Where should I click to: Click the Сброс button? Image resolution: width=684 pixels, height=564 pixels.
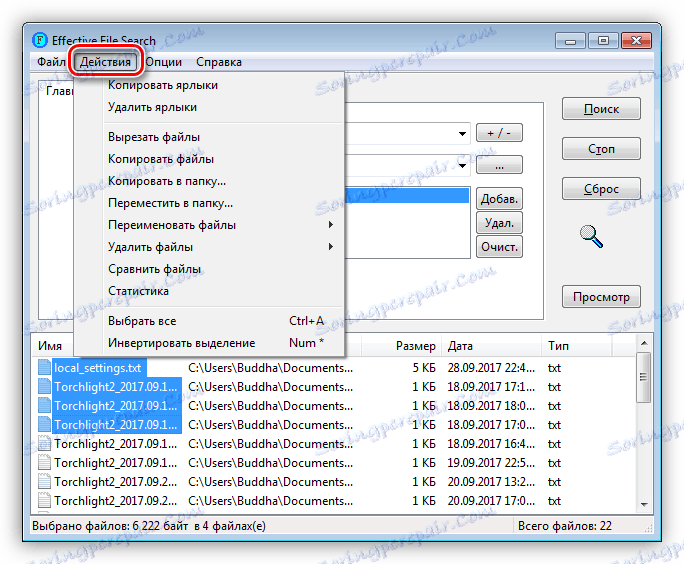[601, 188]
